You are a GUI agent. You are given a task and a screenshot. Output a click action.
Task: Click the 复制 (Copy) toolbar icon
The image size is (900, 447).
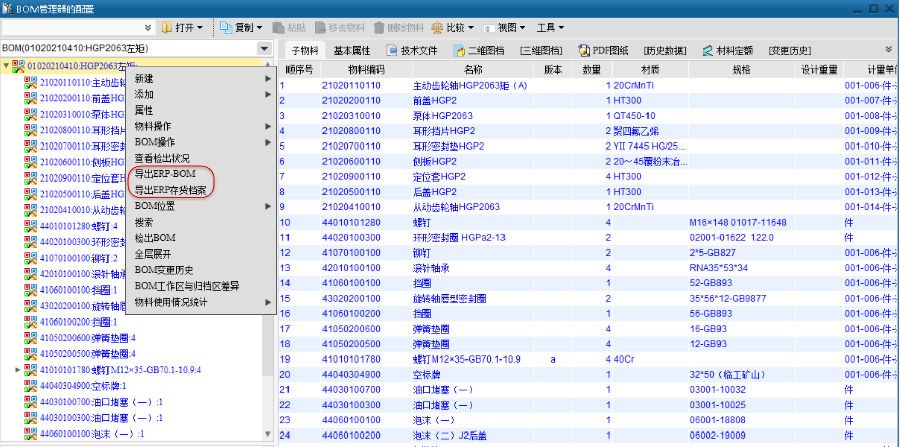click(x=224, y=27)
